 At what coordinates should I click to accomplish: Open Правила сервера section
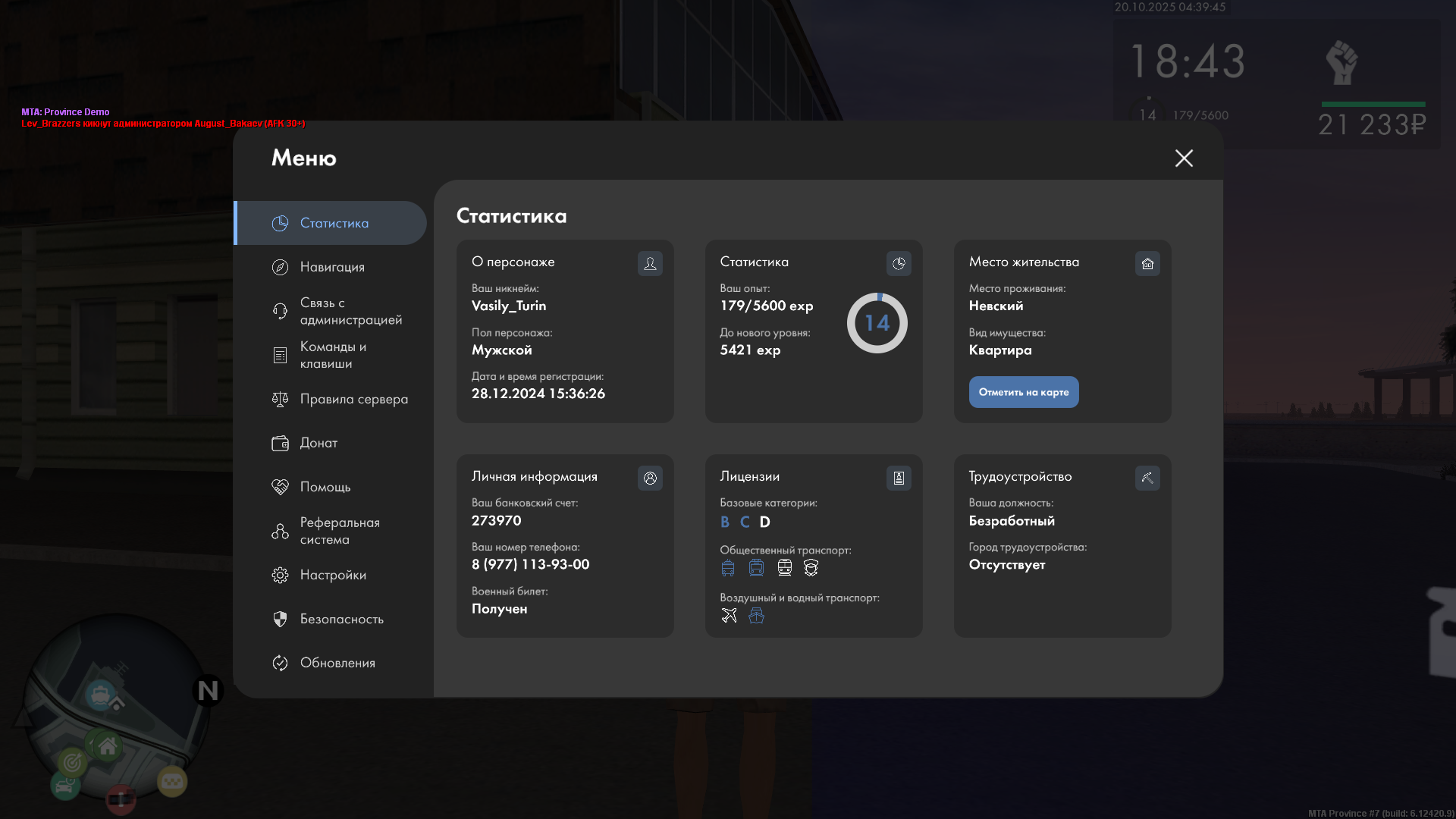[353, 399]
